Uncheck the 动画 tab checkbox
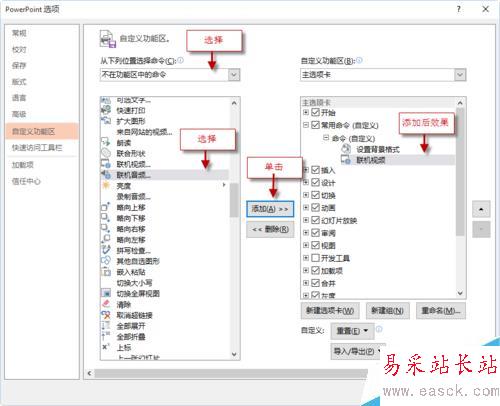The width and height of the screenshot is (500, 406). click(315, 207)
